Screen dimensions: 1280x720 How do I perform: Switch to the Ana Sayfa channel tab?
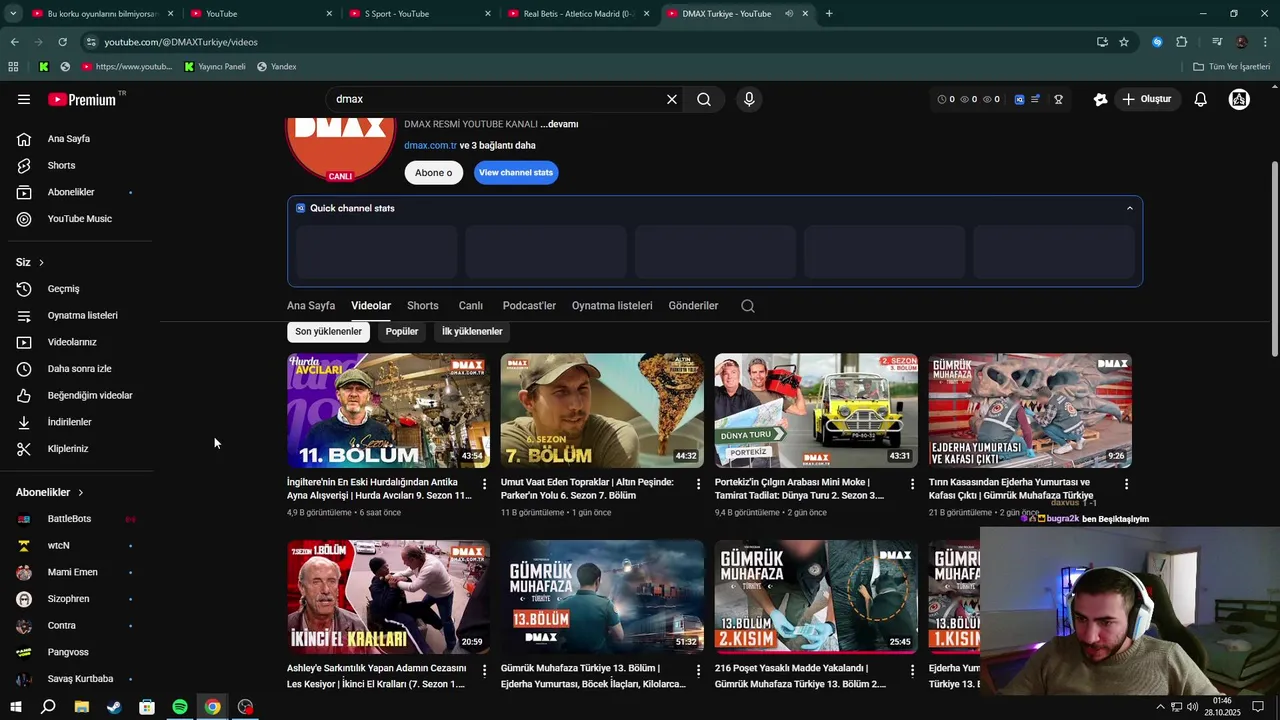(311, 306)
